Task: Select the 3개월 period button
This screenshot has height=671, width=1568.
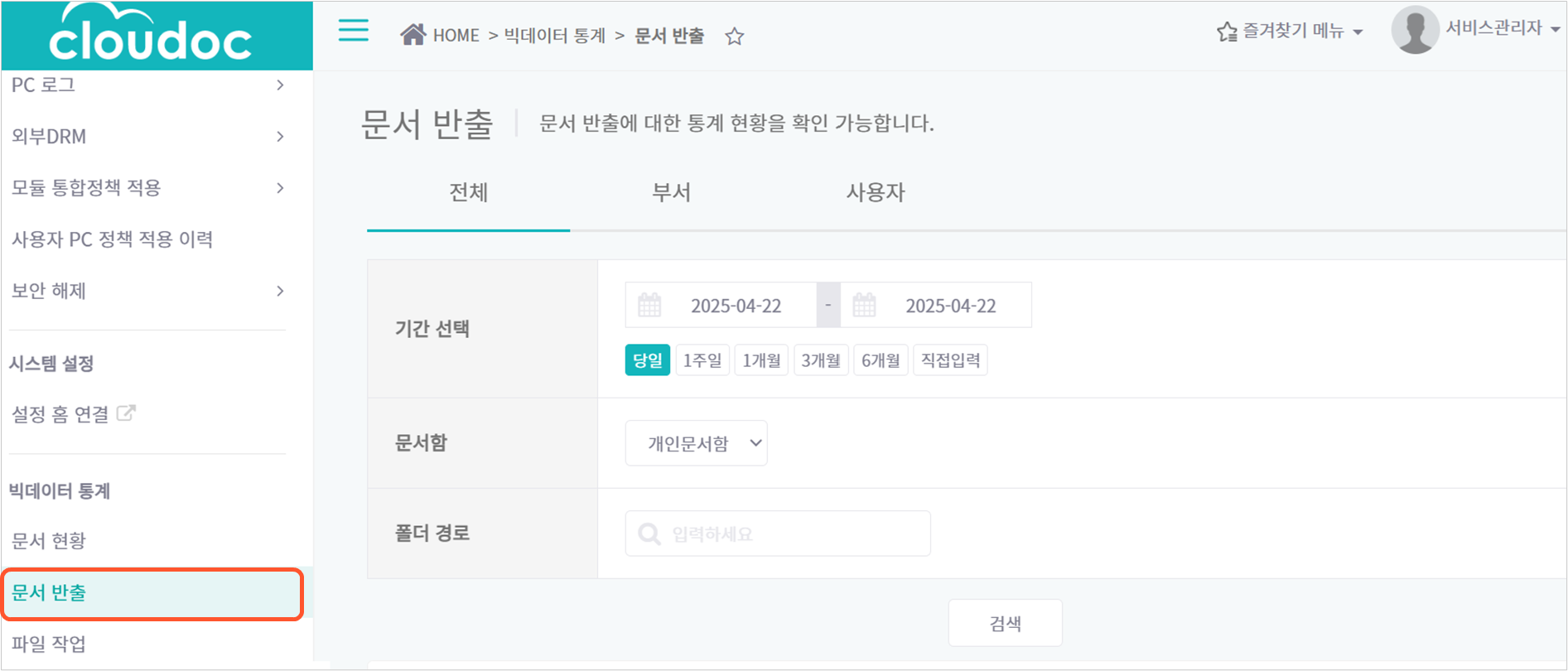Action: (821, 360)
